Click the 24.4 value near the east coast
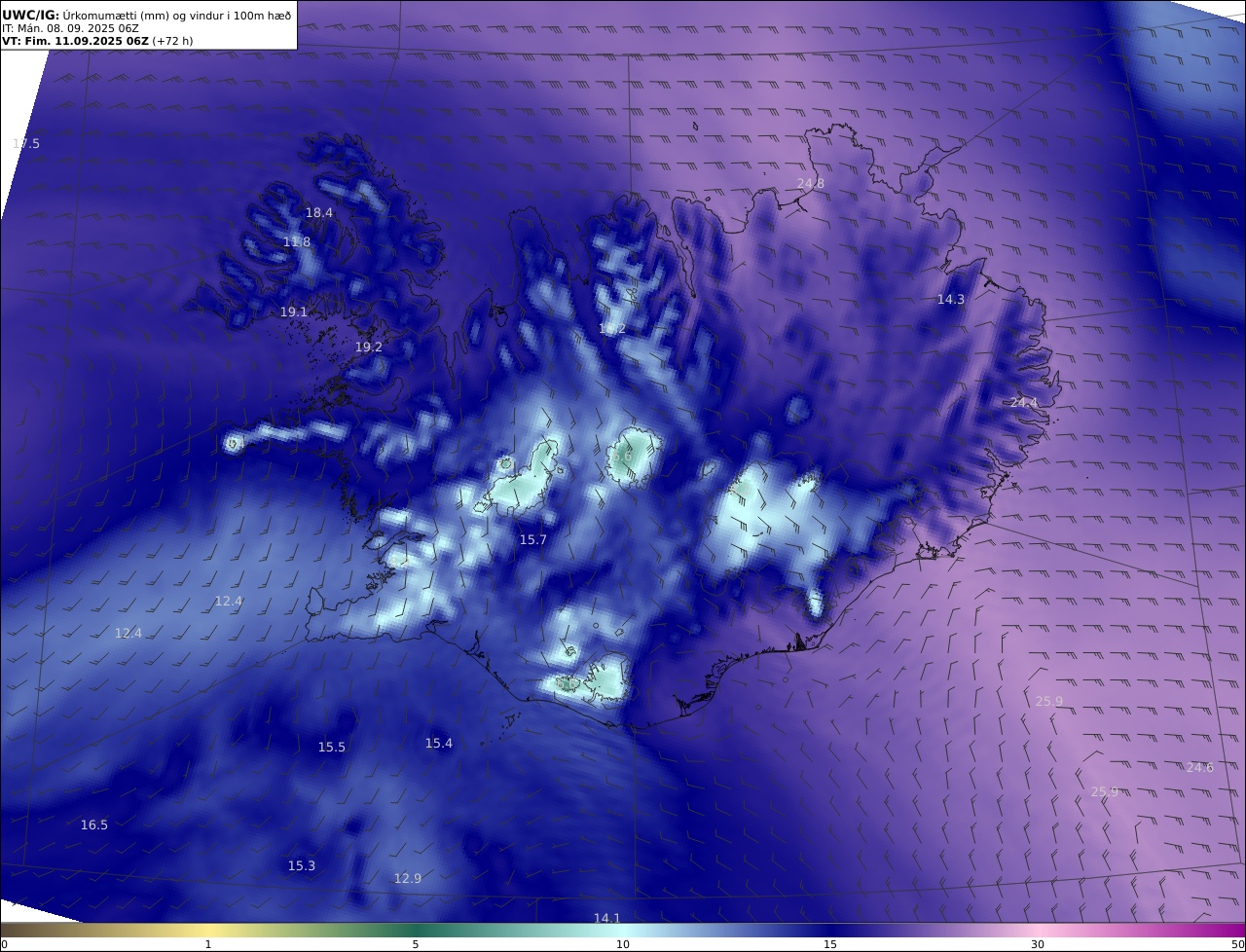The image size is (1246, 952). [1024, 402]
